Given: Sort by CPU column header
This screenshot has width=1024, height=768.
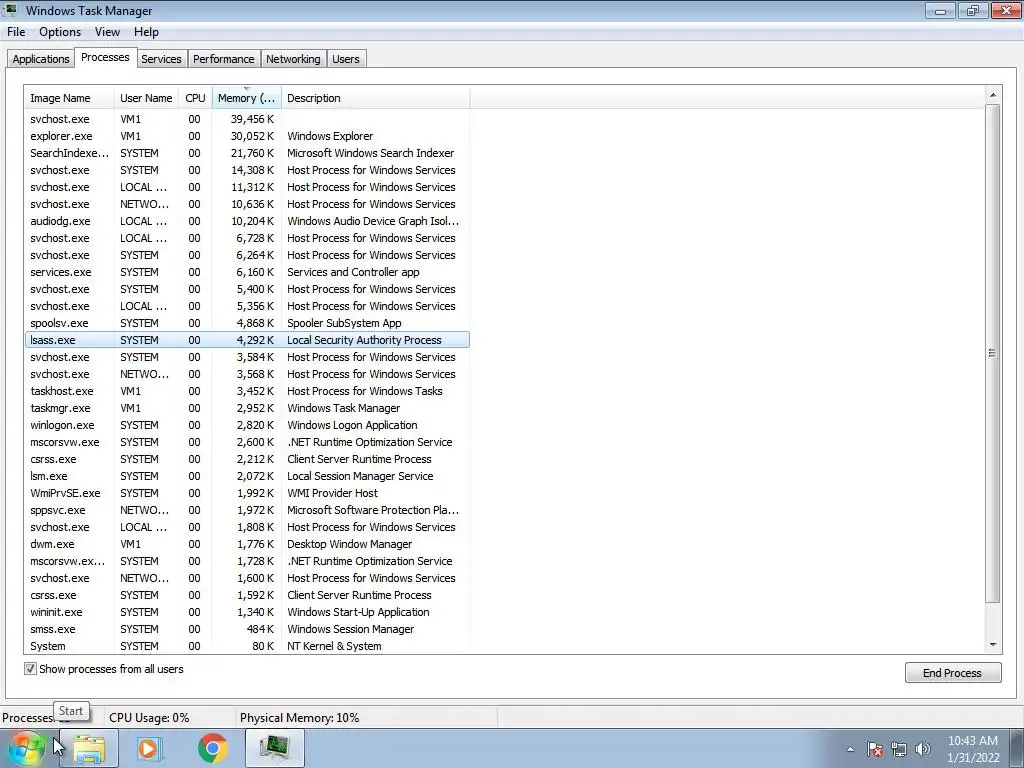Looking at the screenshot, I should [195, 98].
